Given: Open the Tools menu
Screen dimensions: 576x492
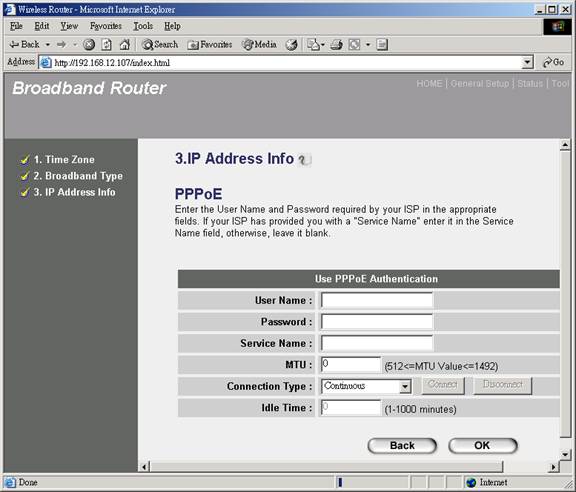Looking at the screenshot, I should click(x=143, y=26).
